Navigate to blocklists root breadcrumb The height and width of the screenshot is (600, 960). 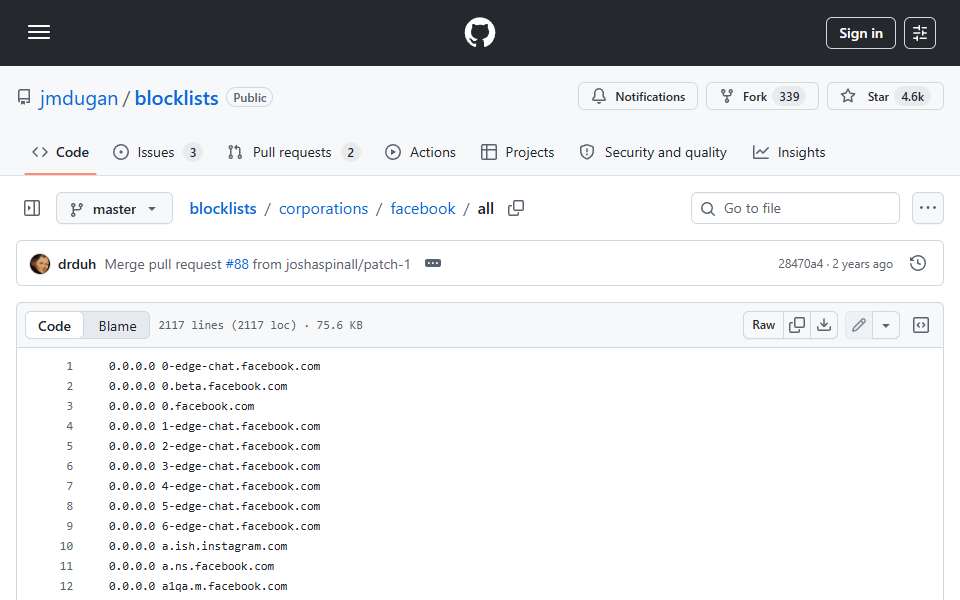223,209
